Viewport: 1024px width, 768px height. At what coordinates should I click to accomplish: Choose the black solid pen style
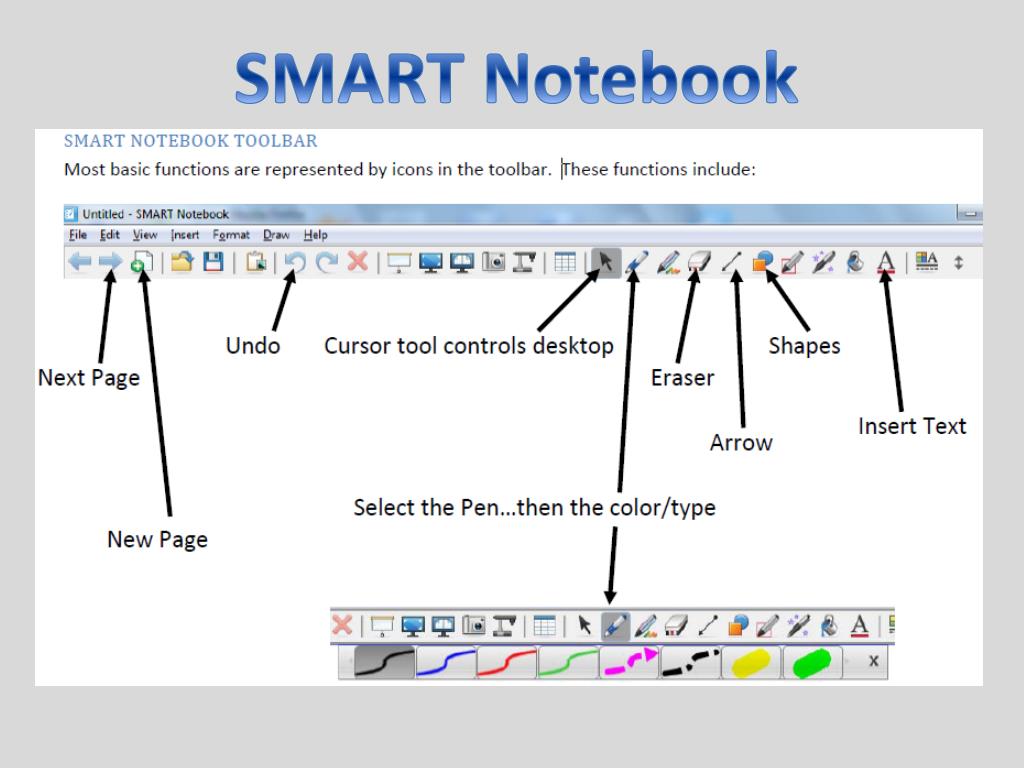tap(384, 662)
